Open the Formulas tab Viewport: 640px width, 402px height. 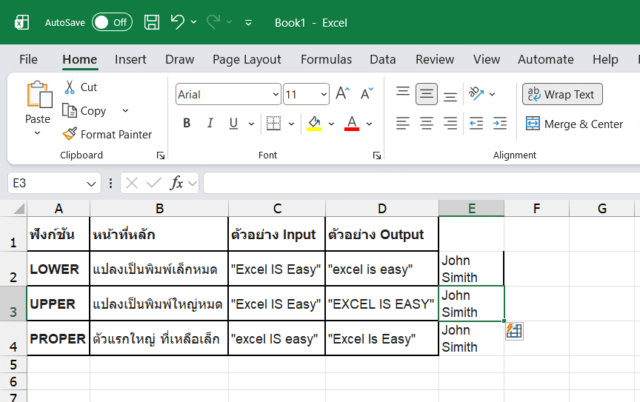pyautogui.click(x=326, y=60)
